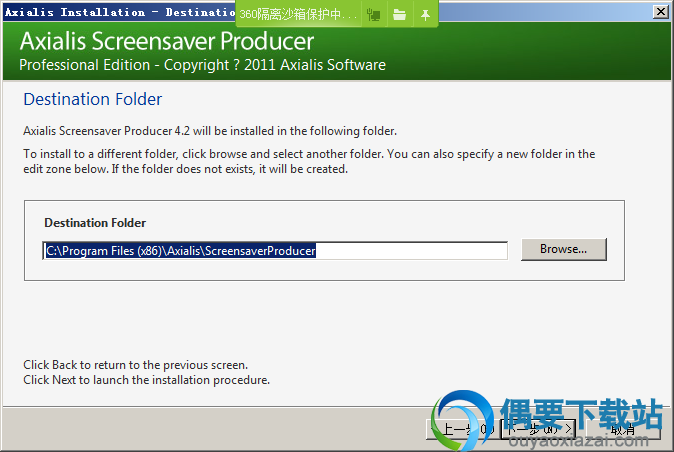This screenshot has width=674, height=452.
Task: Click the bold "Destination Folder" group label
Action: tap(95, 223)
